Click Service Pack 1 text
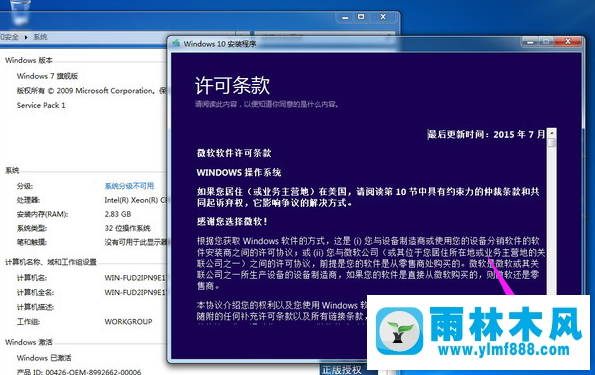Viewport: 595px width, 375px height. pyautogui.click(x=41, y=105)
